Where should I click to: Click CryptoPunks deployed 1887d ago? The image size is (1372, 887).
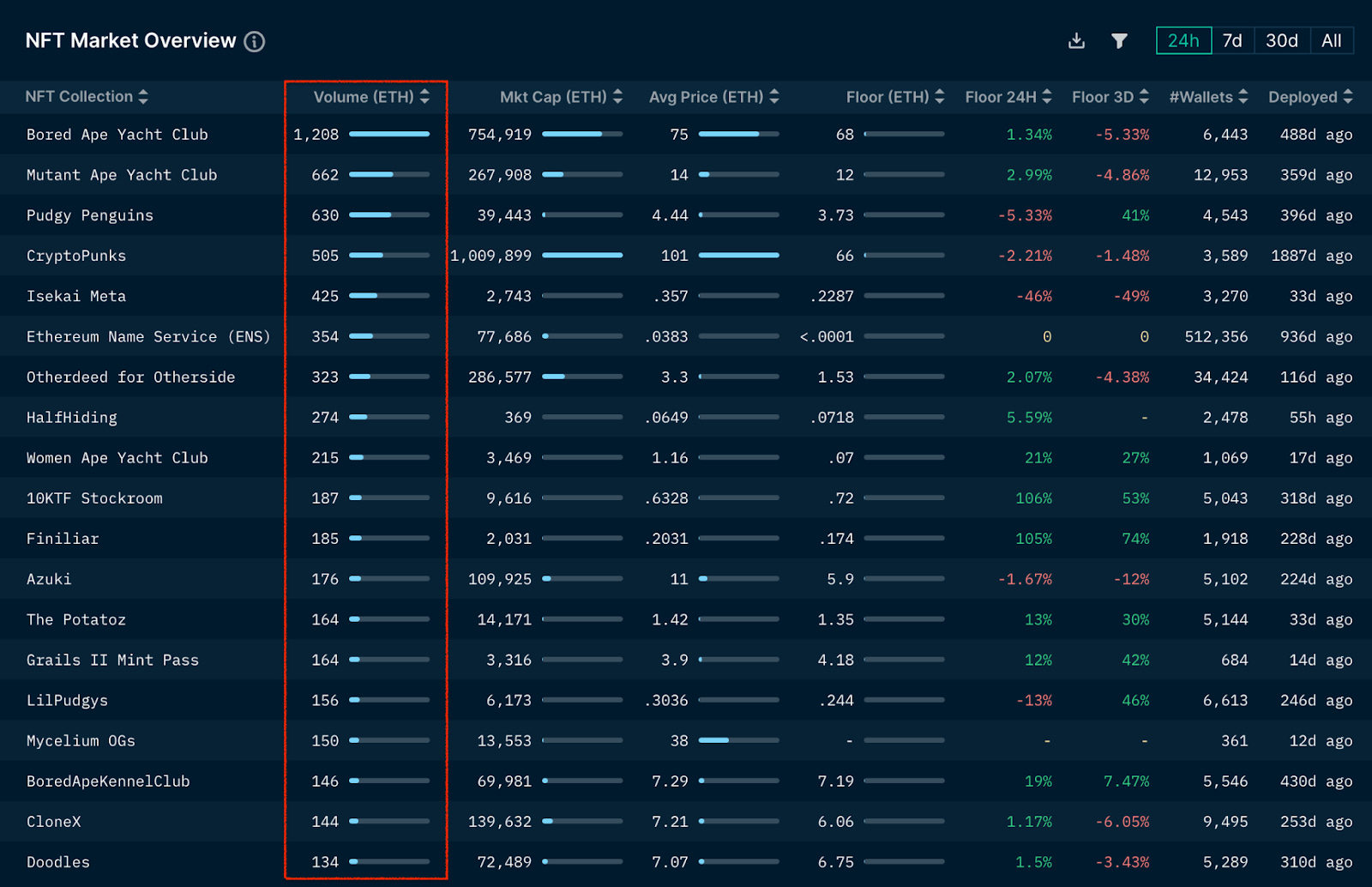pos(1312,256)
